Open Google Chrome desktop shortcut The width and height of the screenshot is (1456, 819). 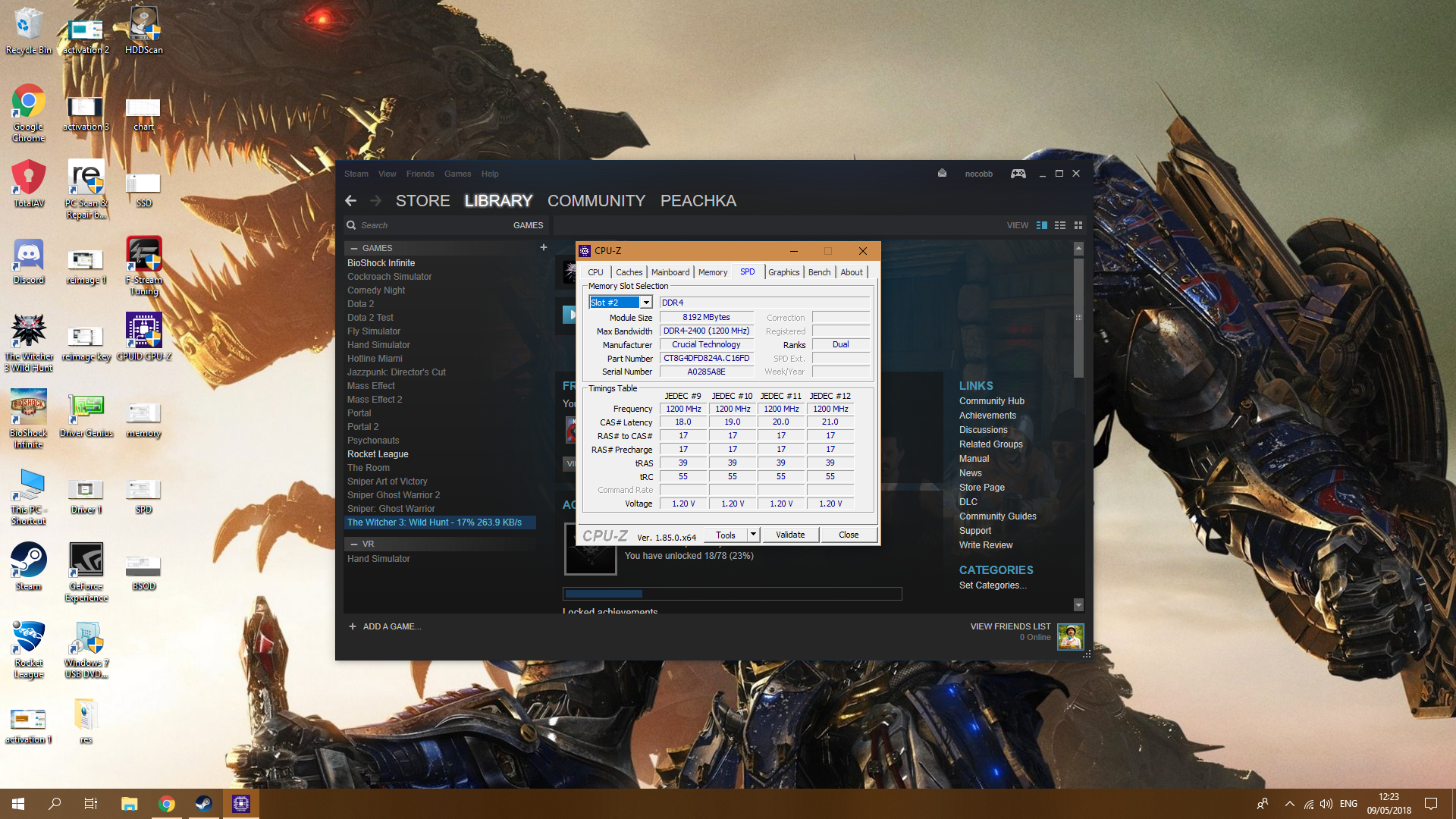pyautogui.click(x=29, y=112)
